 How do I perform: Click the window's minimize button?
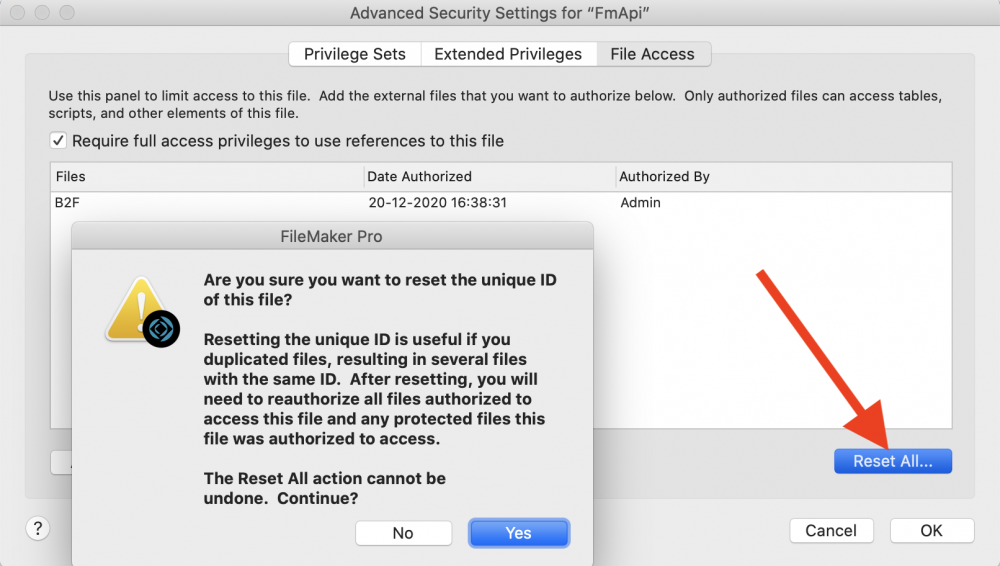coord(43,14)
